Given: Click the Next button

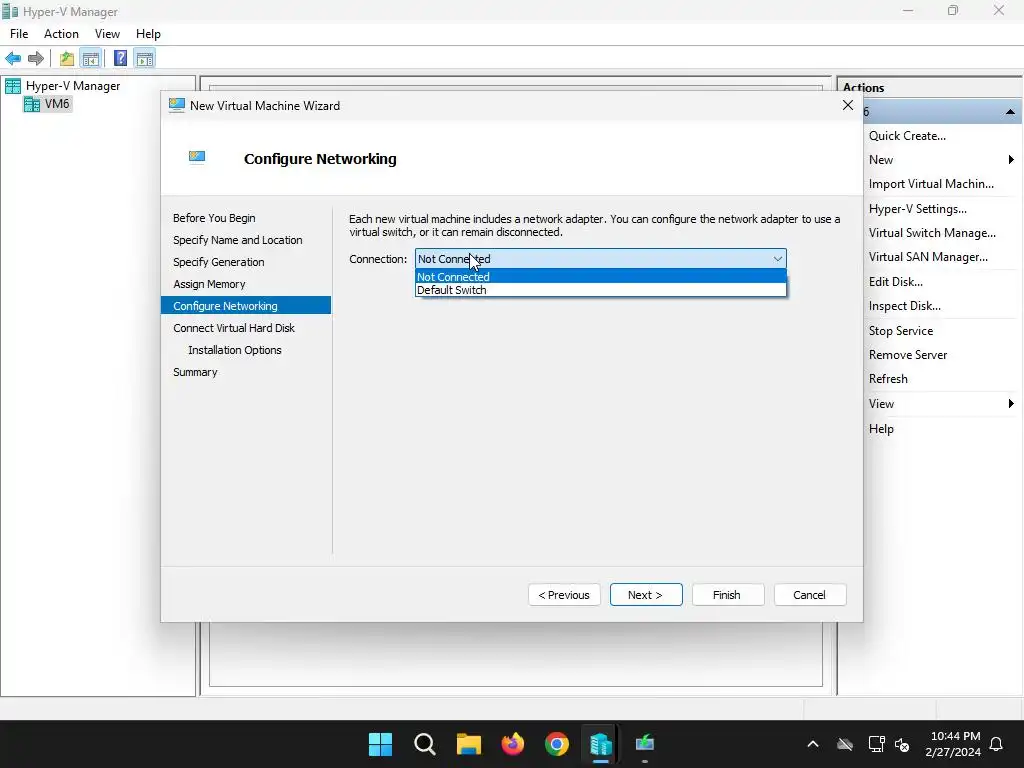Looking at the screenshot, I should 646,595.
